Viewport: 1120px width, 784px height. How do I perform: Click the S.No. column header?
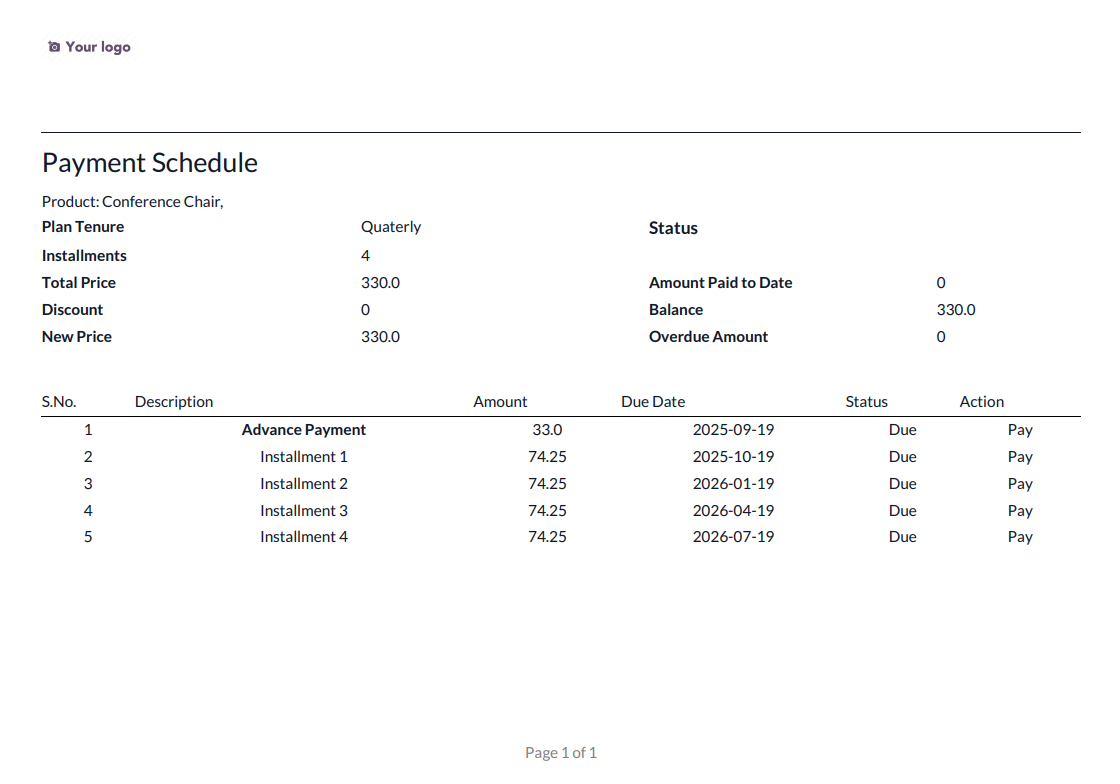[x=59, y=402]
